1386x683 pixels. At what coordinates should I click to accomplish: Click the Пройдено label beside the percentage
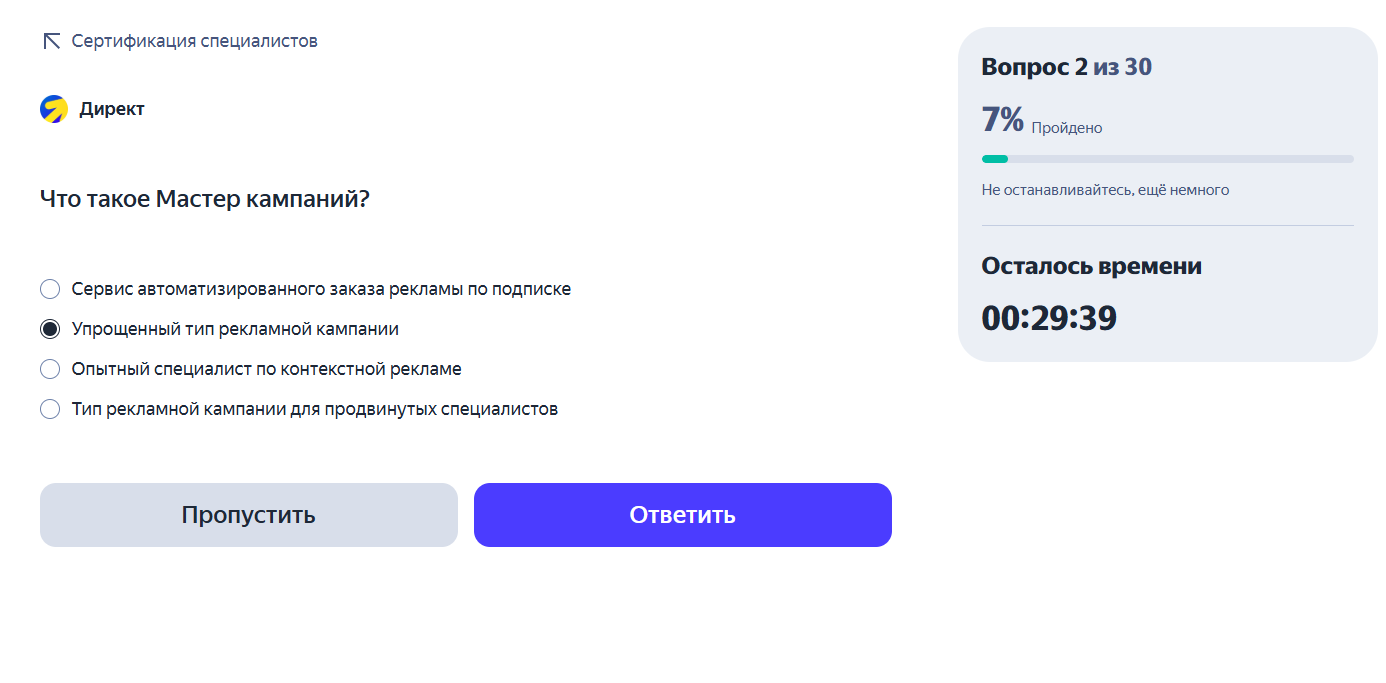[x=1067, y=128]
